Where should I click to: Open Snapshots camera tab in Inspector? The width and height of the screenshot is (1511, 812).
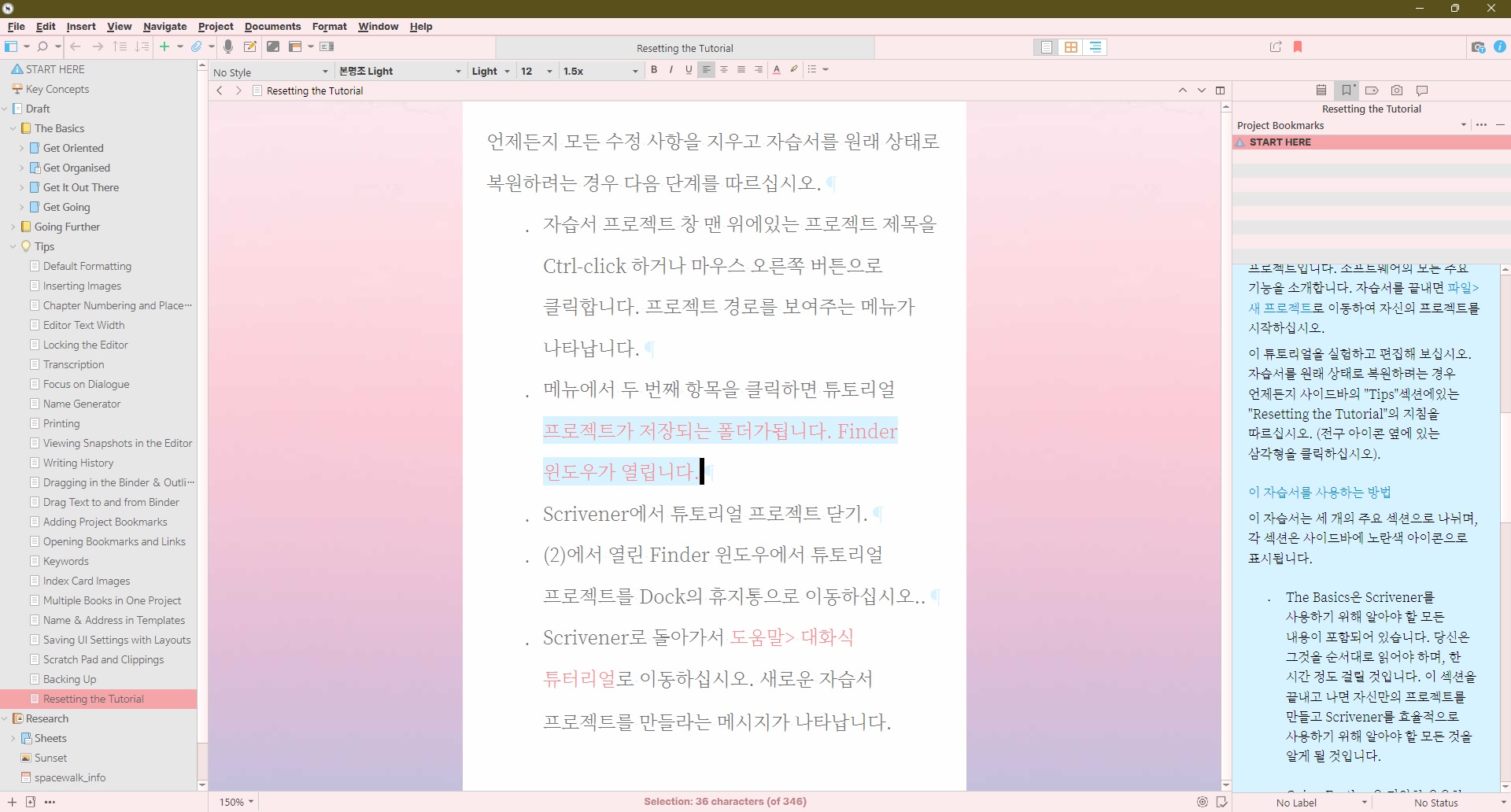[x=1397, y=90]
